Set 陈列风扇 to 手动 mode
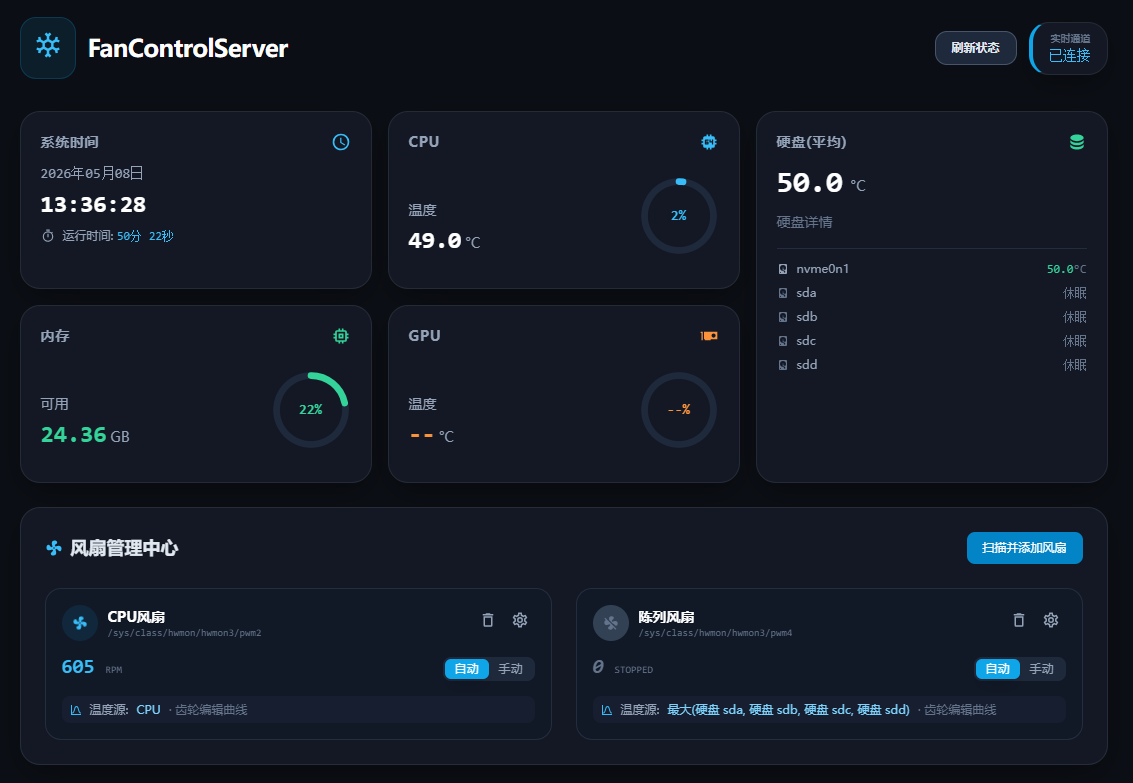 coord(1041,669)
